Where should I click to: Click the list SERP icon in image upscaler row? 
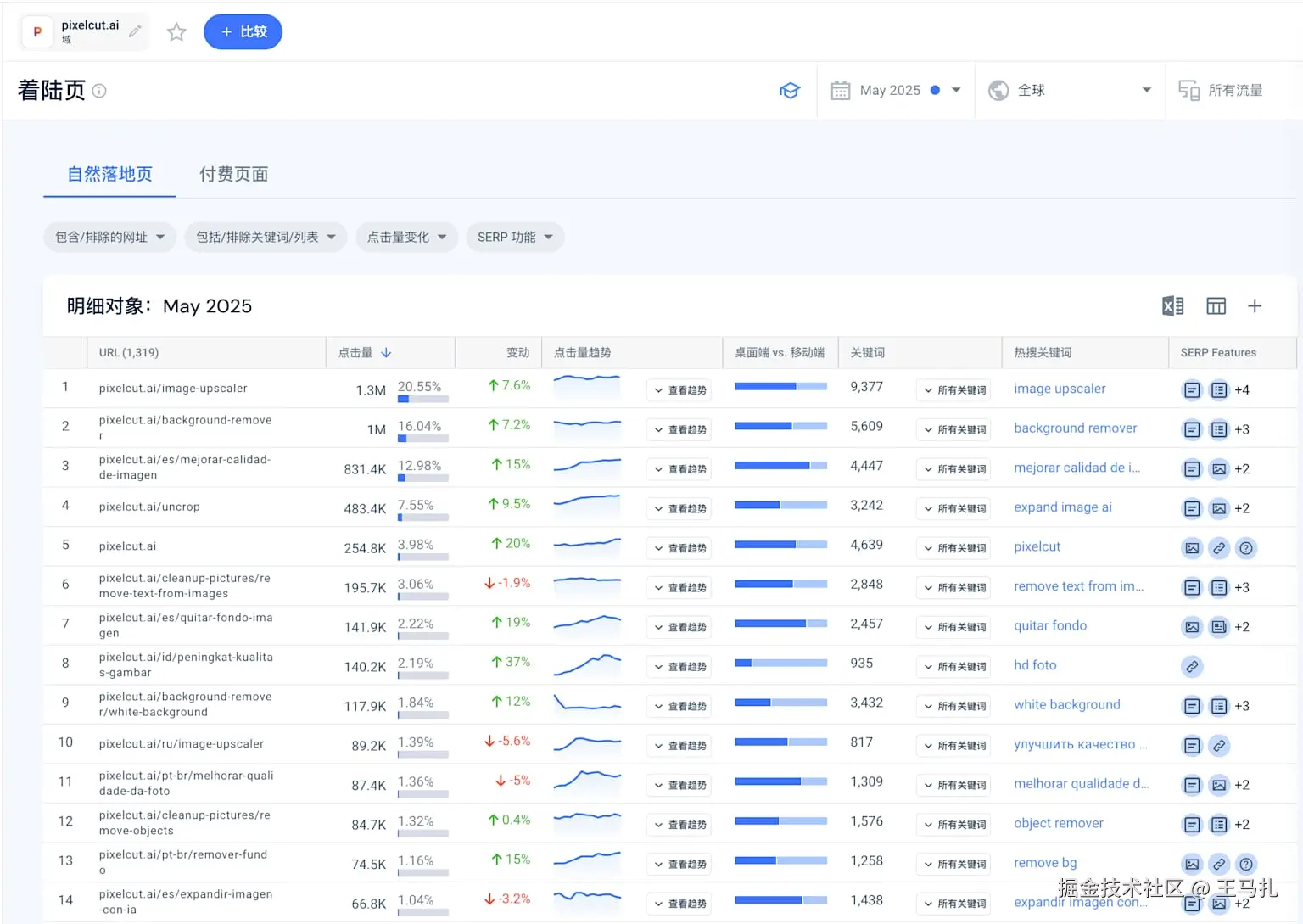pyautogui.click(x=1219, y=390)
